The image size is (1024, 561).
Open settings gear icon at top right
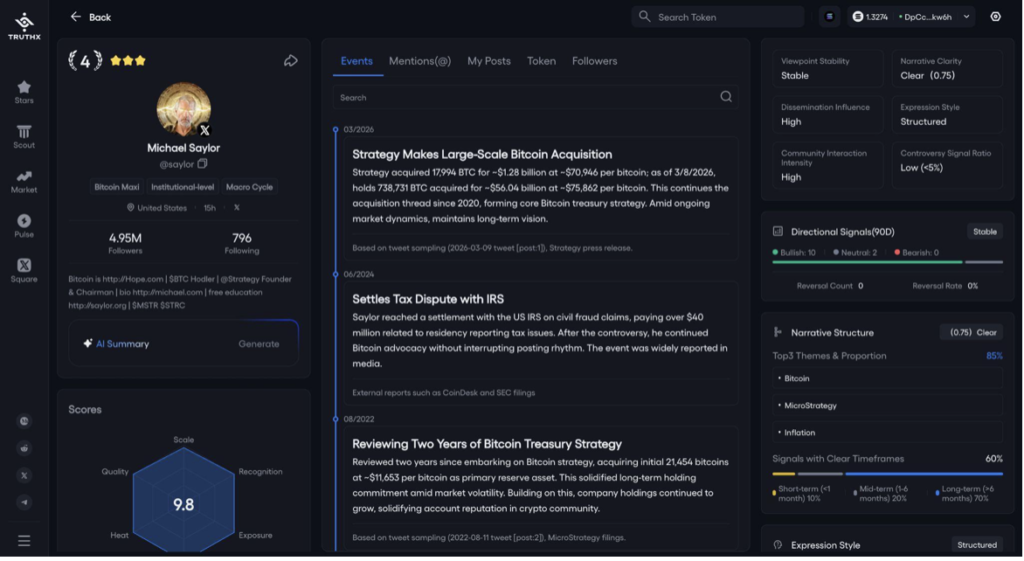pos(995,16)
